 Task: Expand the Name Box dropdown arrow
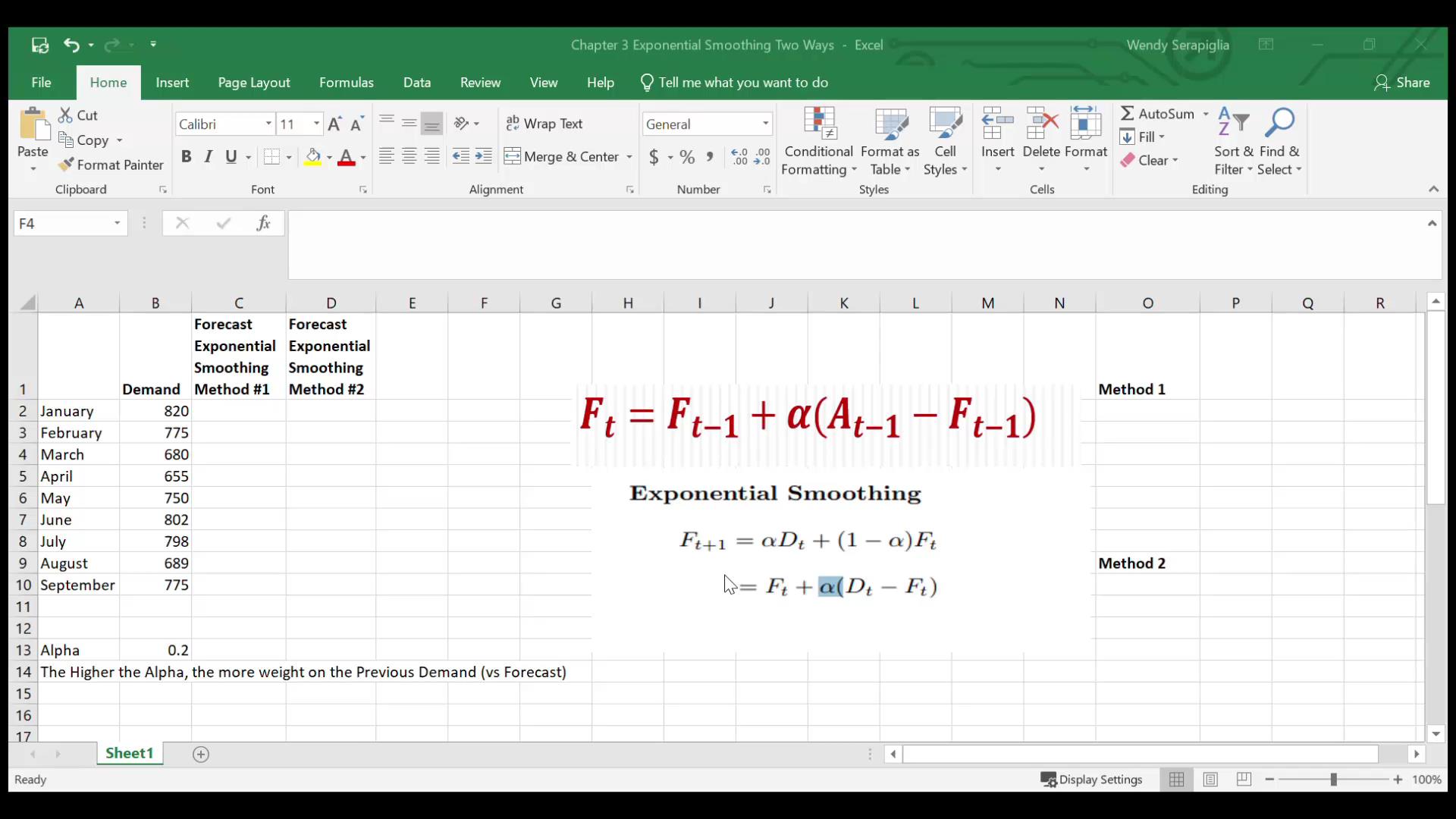pos(118,223)
